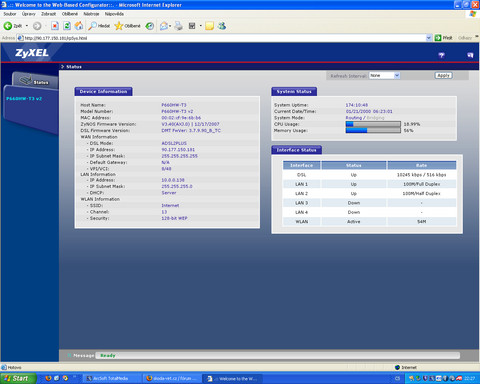
Task: Open the Úpravy menu
Action: point(29,14)
